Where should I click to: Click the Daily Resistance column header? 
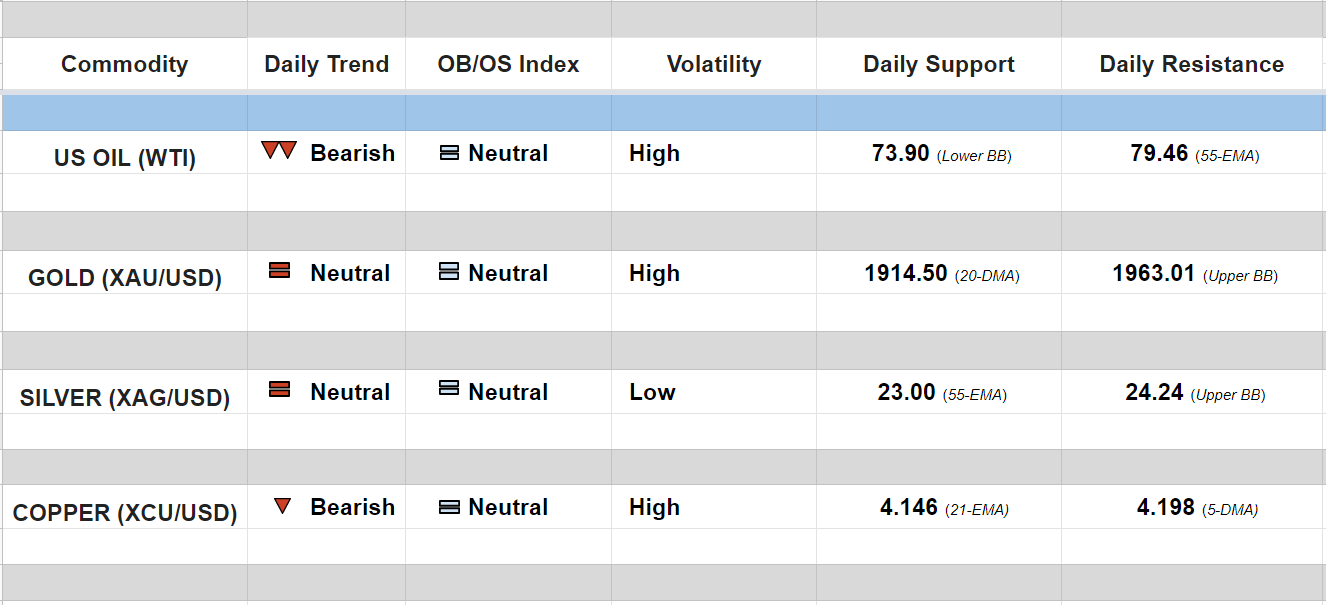point(1192,65)
